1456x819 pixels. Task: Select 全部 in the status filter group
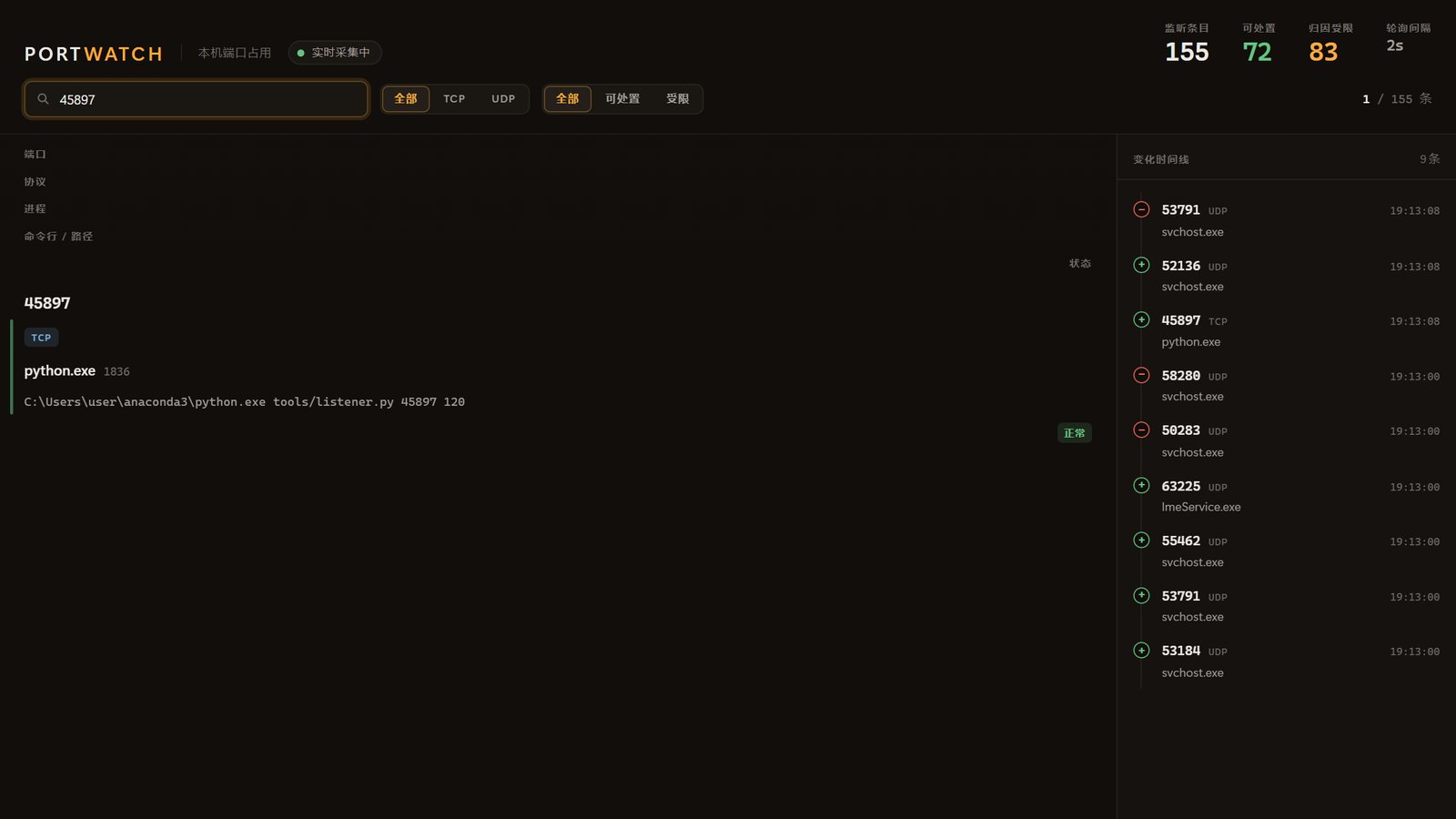[568, 98]
